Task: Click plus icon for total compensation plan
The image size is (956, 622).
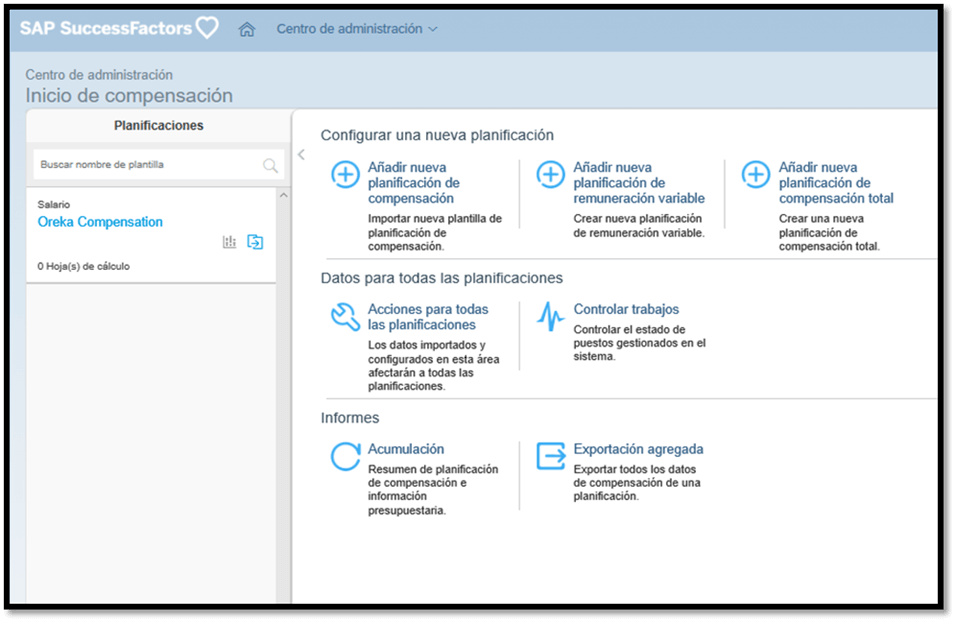Action: tap(756, 175)
